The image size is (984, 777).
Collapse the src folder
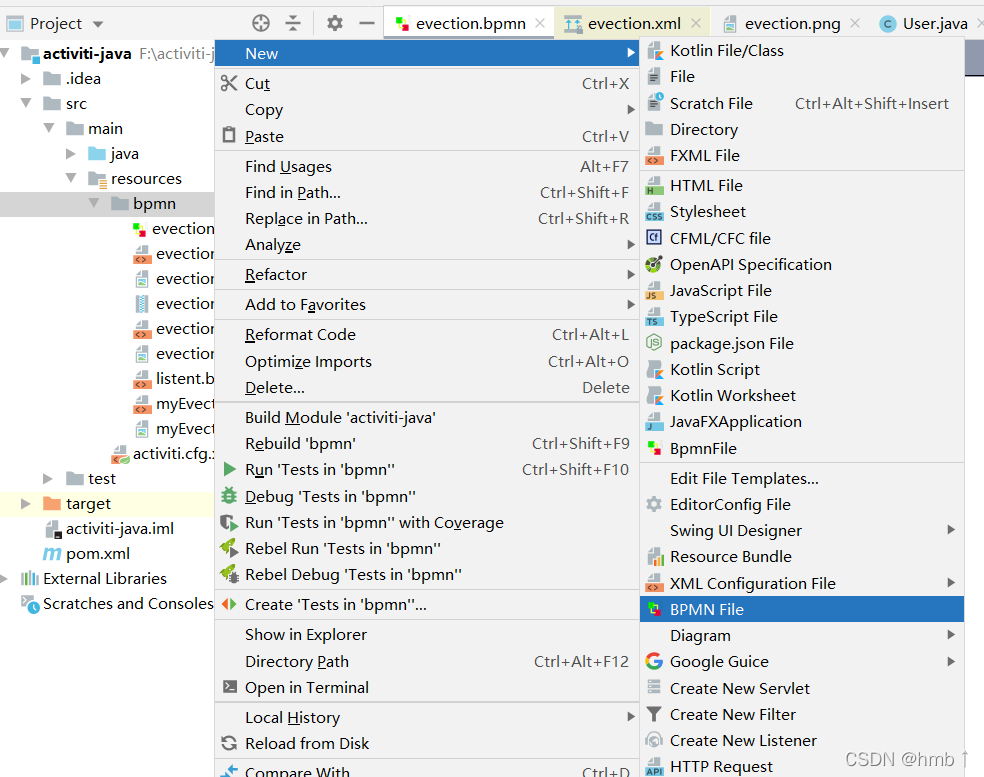[26, 103]
